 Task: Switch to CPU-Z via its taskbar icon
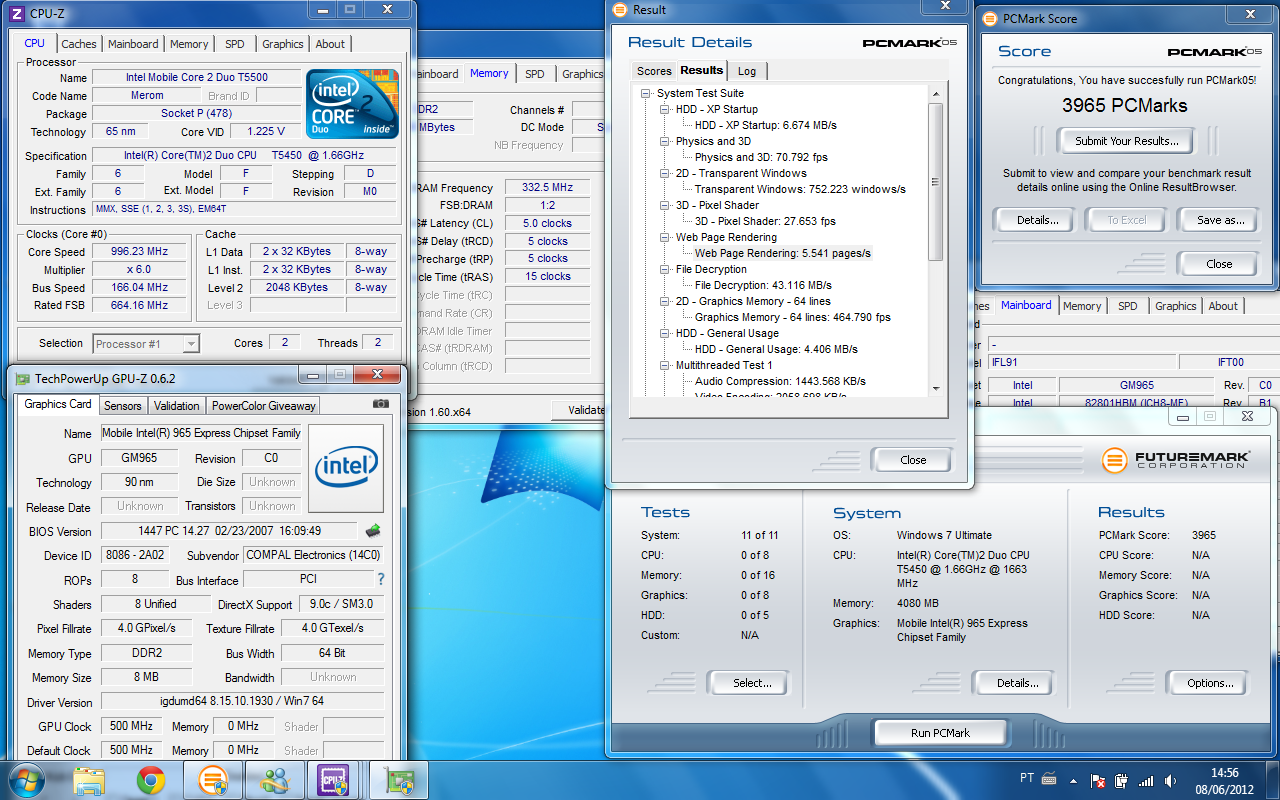(x=333, y=780)
